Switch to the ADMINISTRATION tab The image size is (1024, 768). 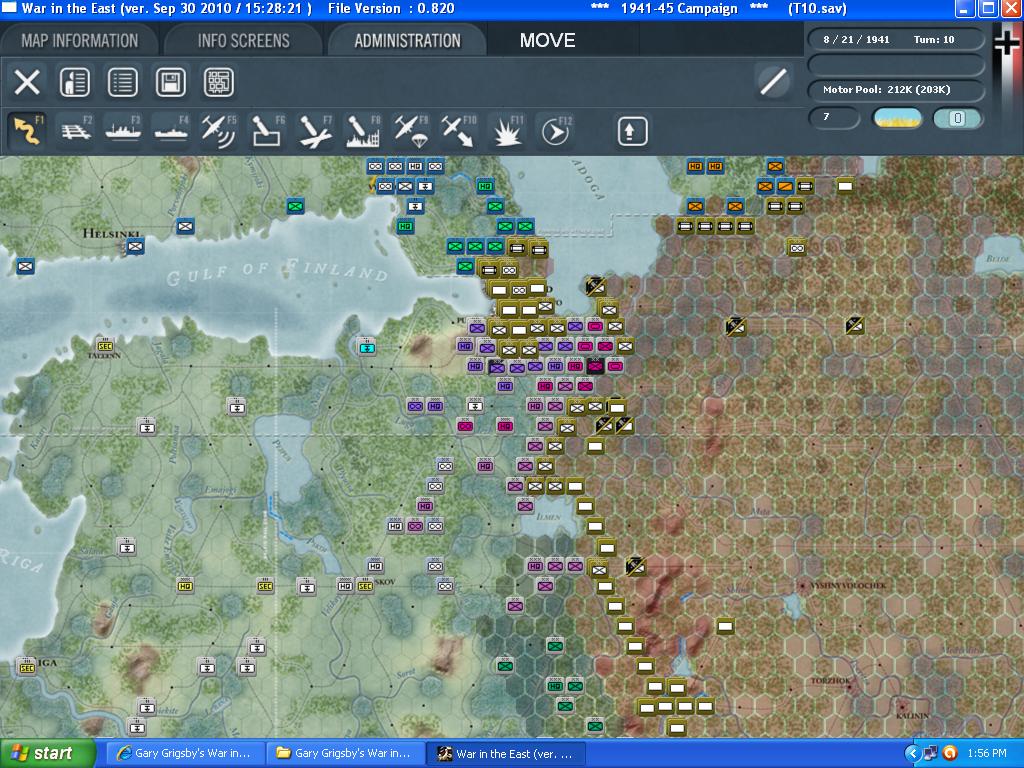coord(407,40)
